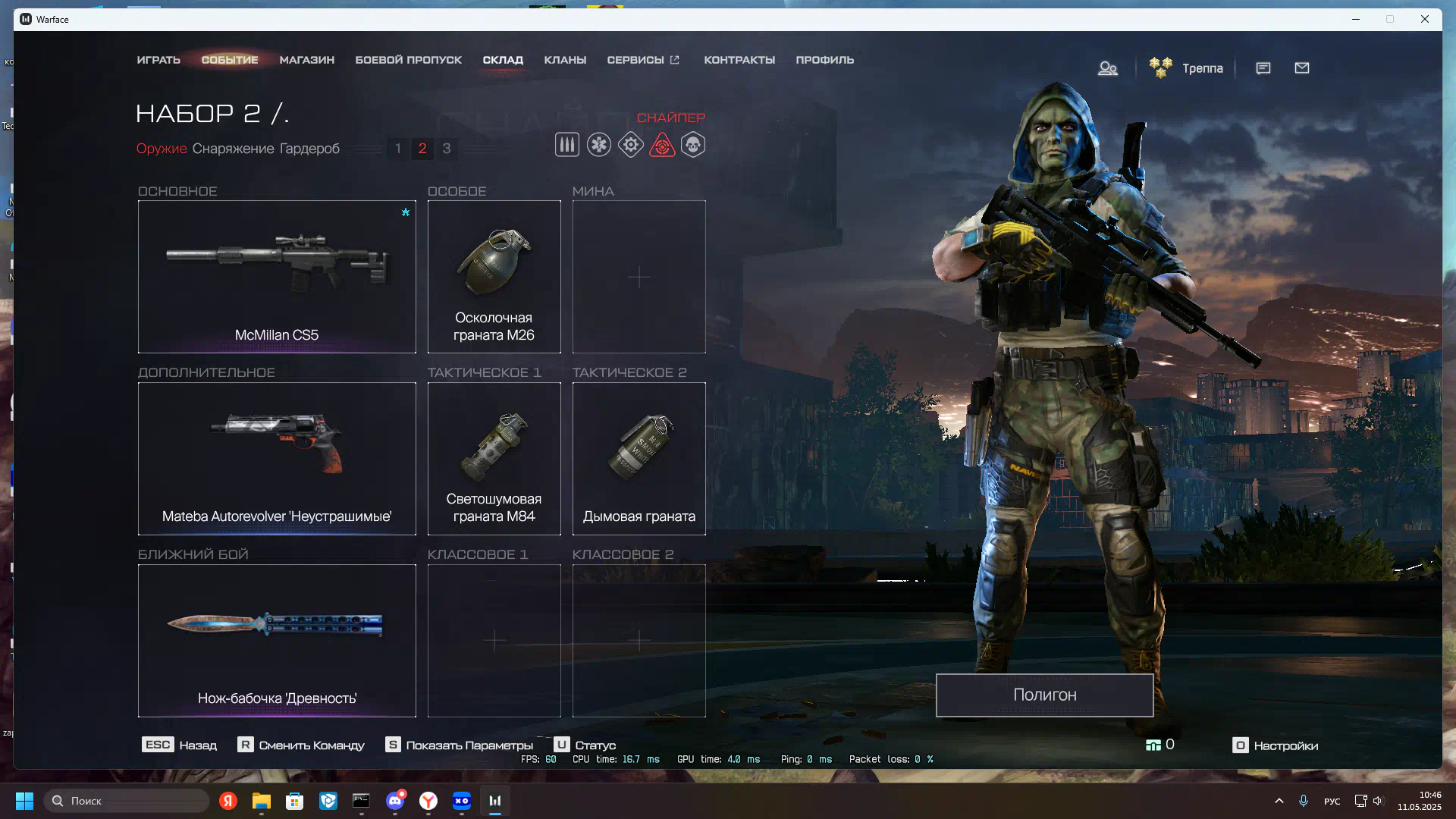1456x819 pixels.
Task: Open the mail envelope icon
Action: tap(1302, 68)
